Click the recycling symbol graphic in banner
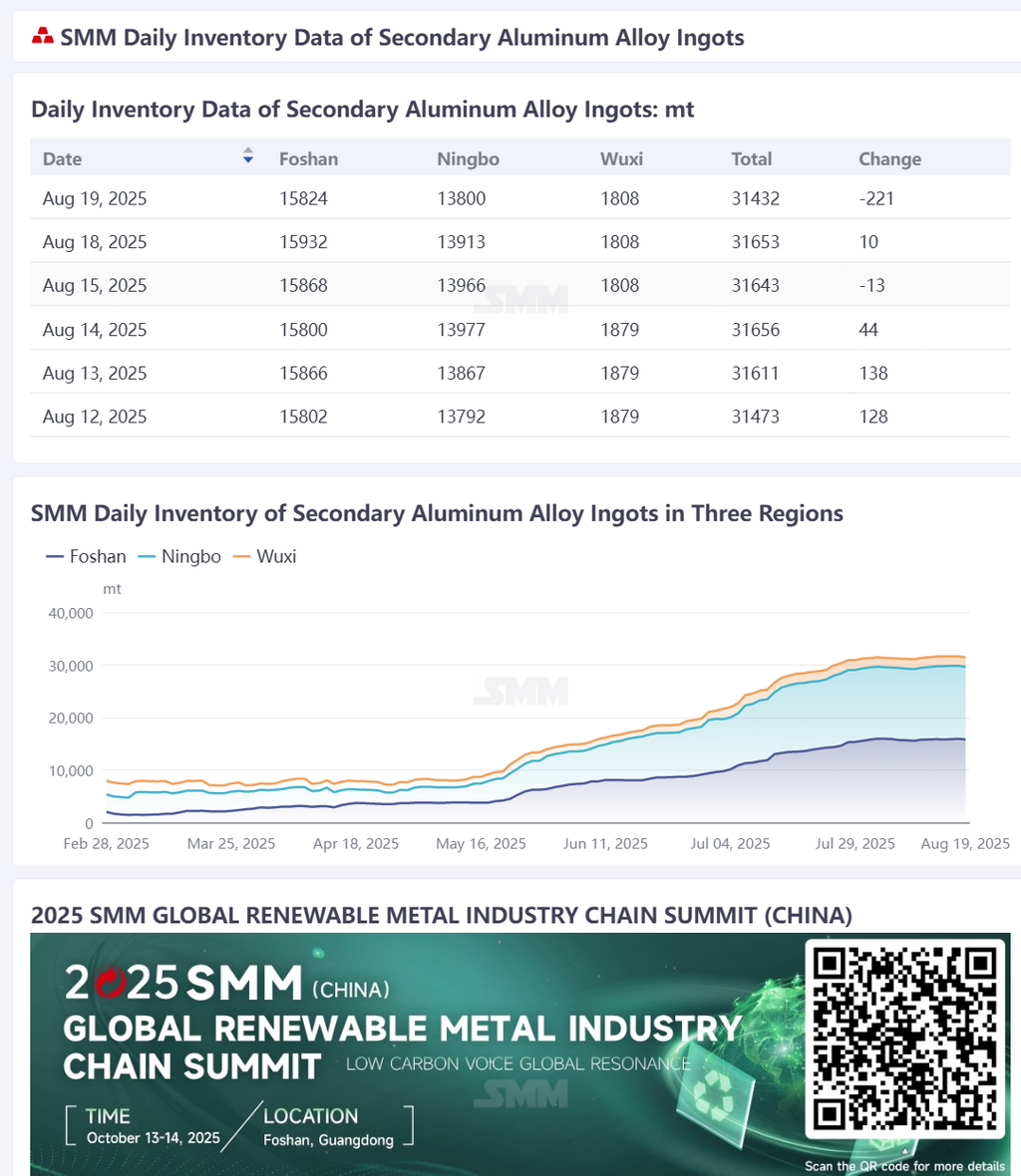Screen dimensions: 1021x1176 (x=714, y=1094)
